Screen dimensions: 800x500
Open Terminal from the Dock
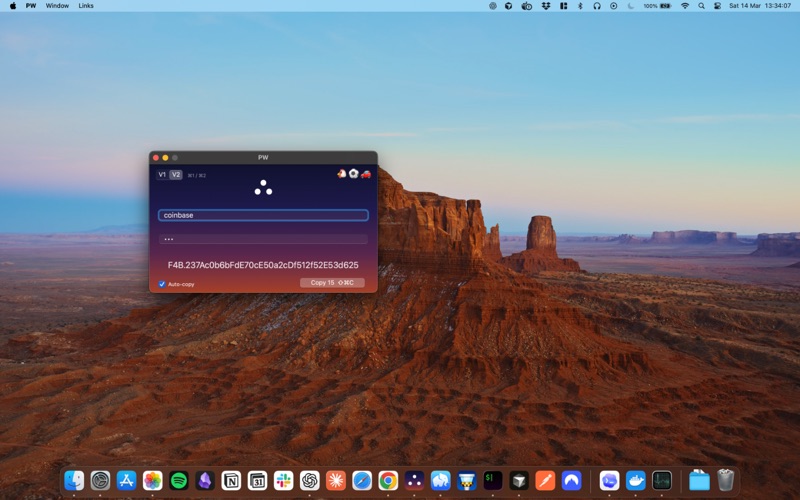point(493,480)
